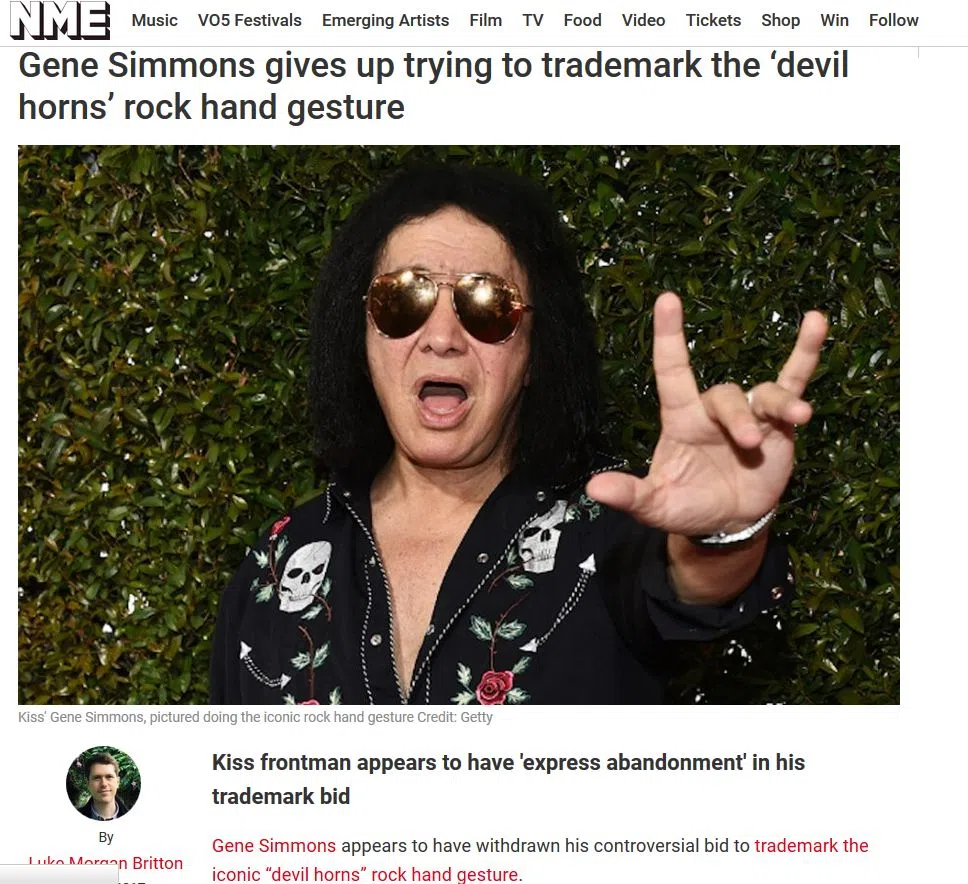This screenshot has width=968, height=884.
Task: Go to Emerging Artists section
Action: click(385, 20)
